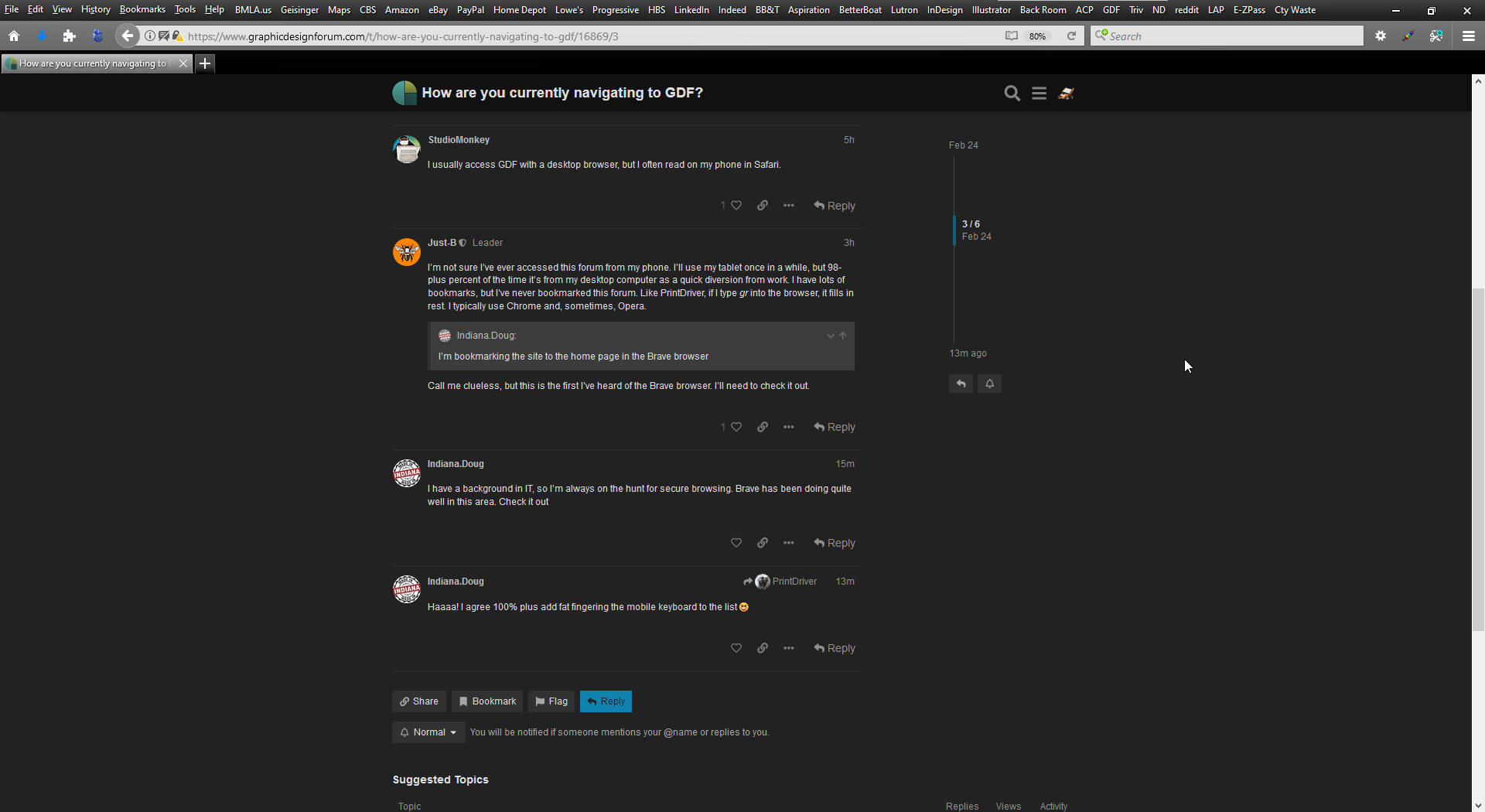Reload the page with refresh icon
This screenshot has height=812, width=1485.
click(x=1071, y=36)
